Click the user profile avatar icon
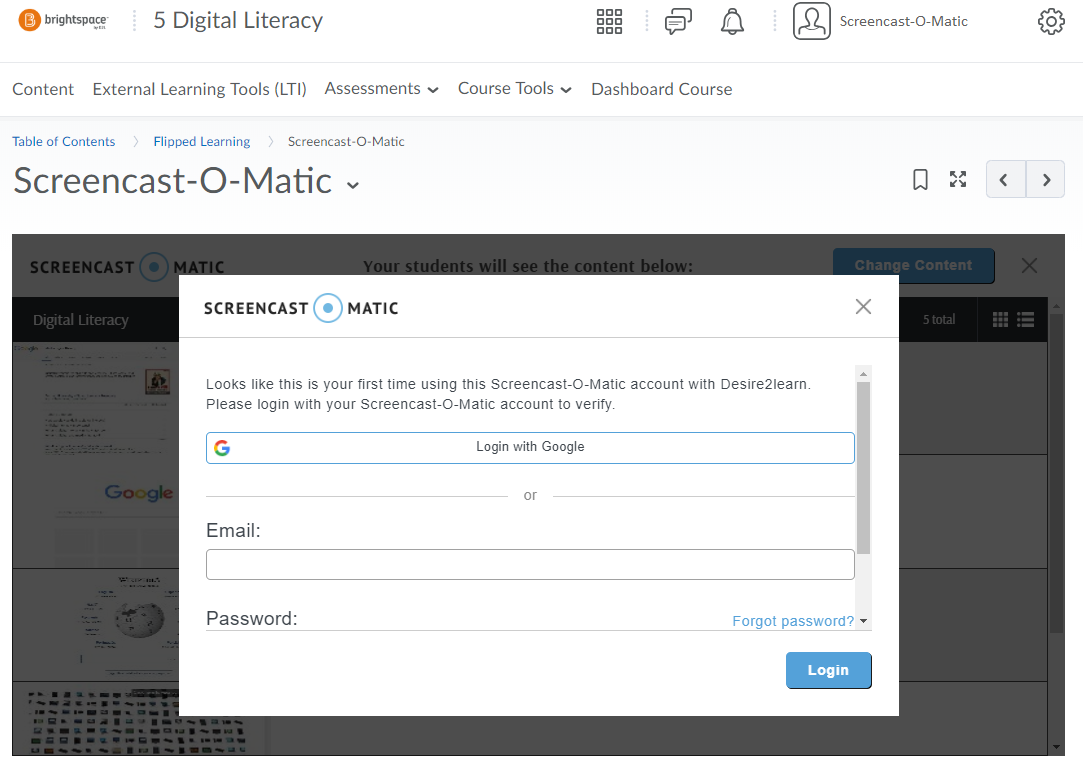The width and height of the screenshot is (1083, 763). [x=812, y=21]
